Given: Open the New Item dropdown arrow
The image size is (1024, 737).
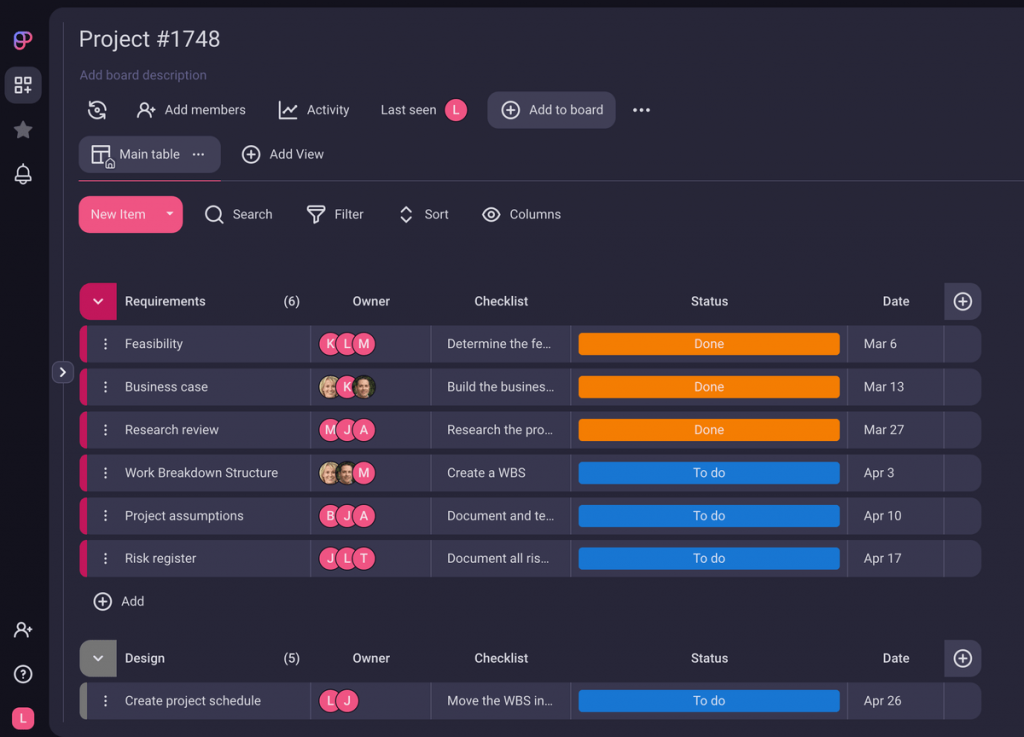Looking at the screenshot, I should [x=169, y=214].
